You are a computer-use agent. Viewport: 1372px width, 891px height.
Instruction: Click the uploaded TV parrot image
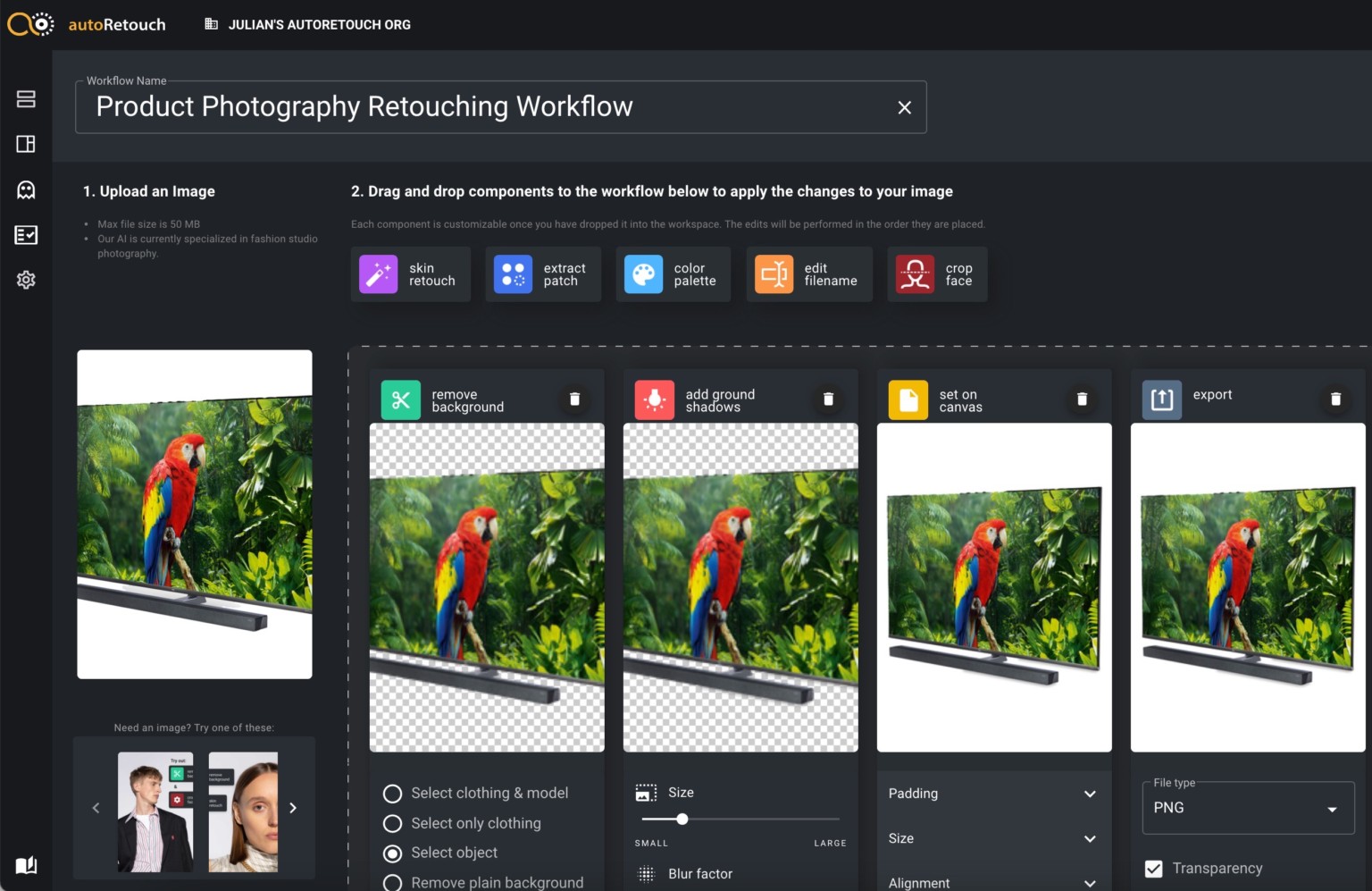click(x=195, y=514)
